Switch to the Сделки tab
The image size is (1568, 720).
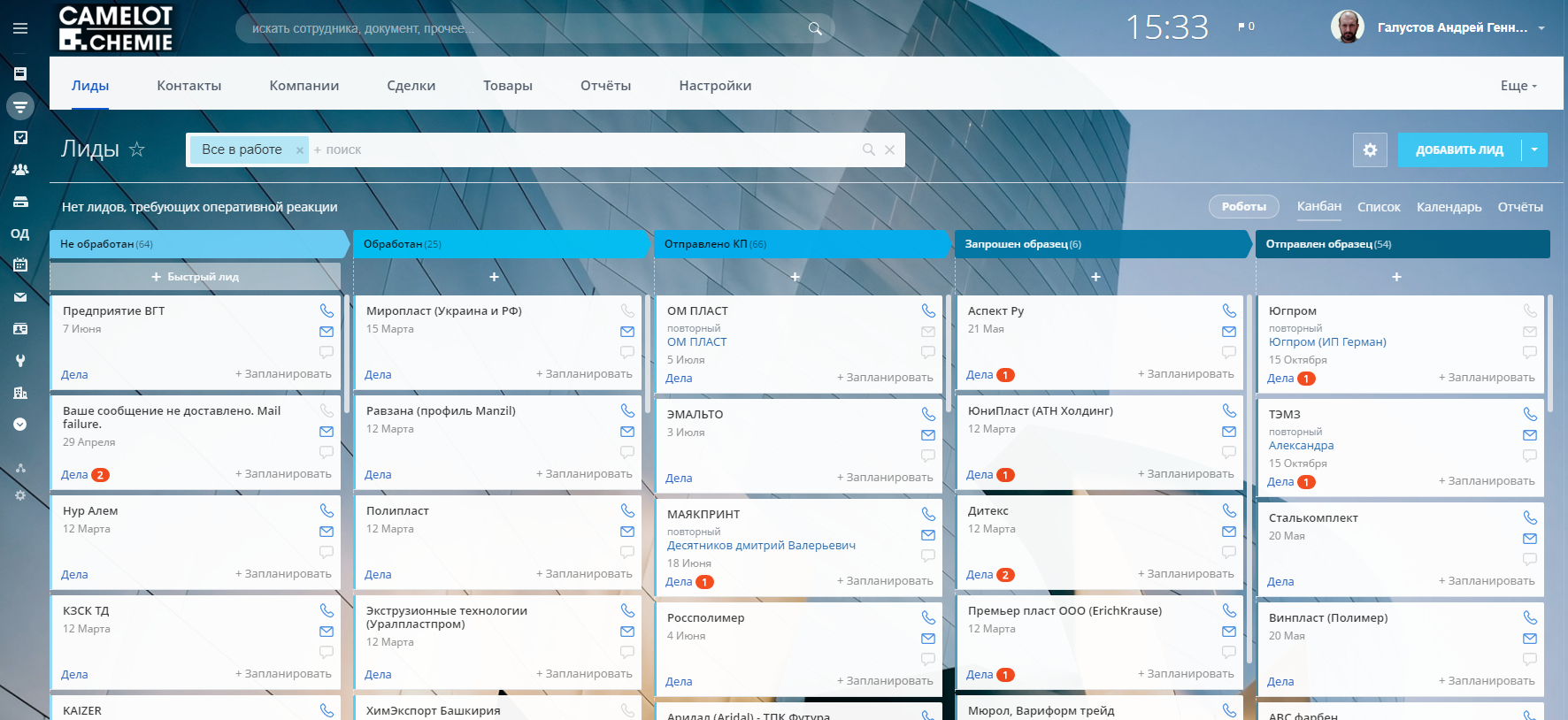tap(411, 86)
